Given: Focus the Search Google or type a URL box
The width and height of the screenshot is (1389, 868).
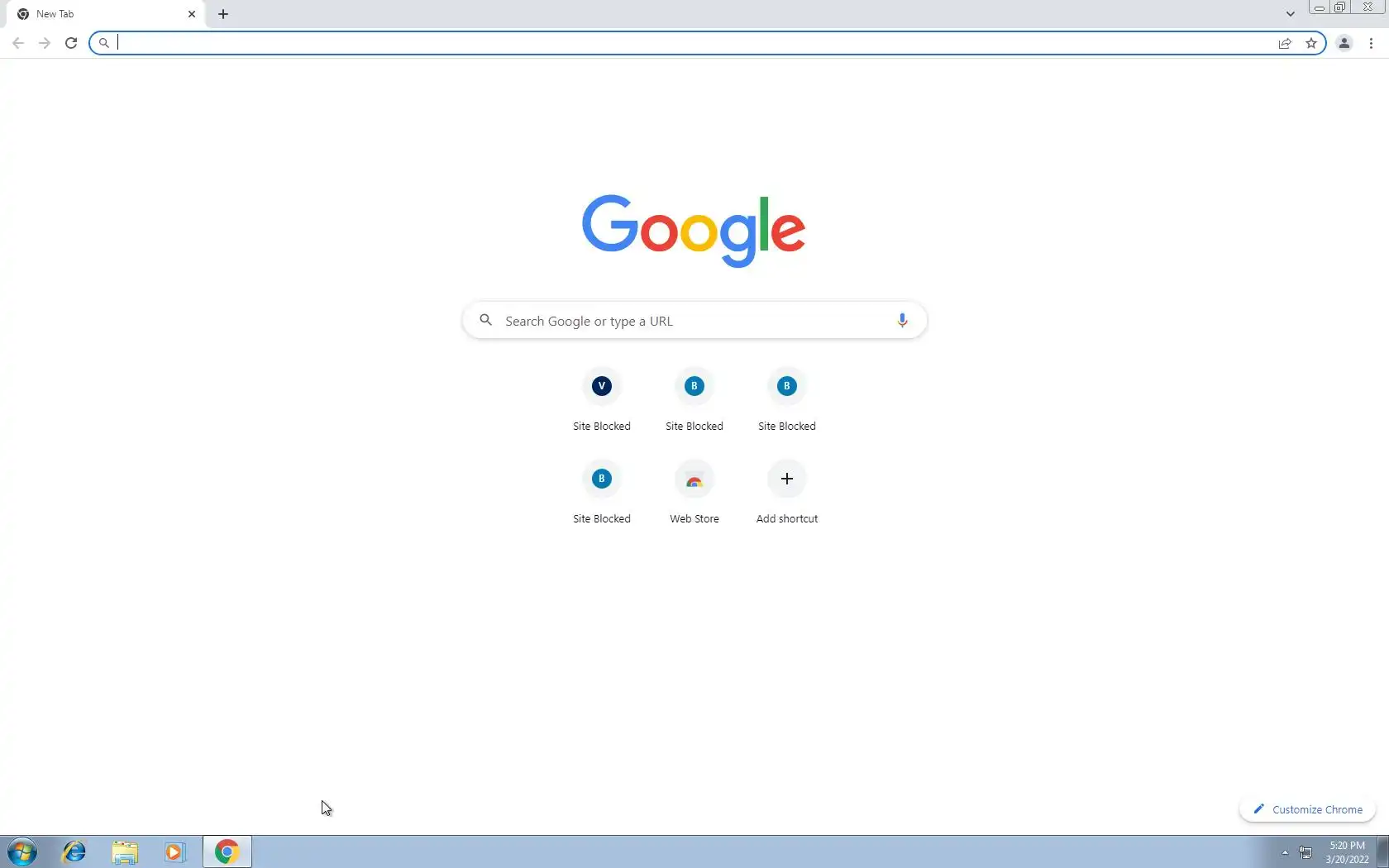Looking at the screenshot, I should (x=694, y=321).
